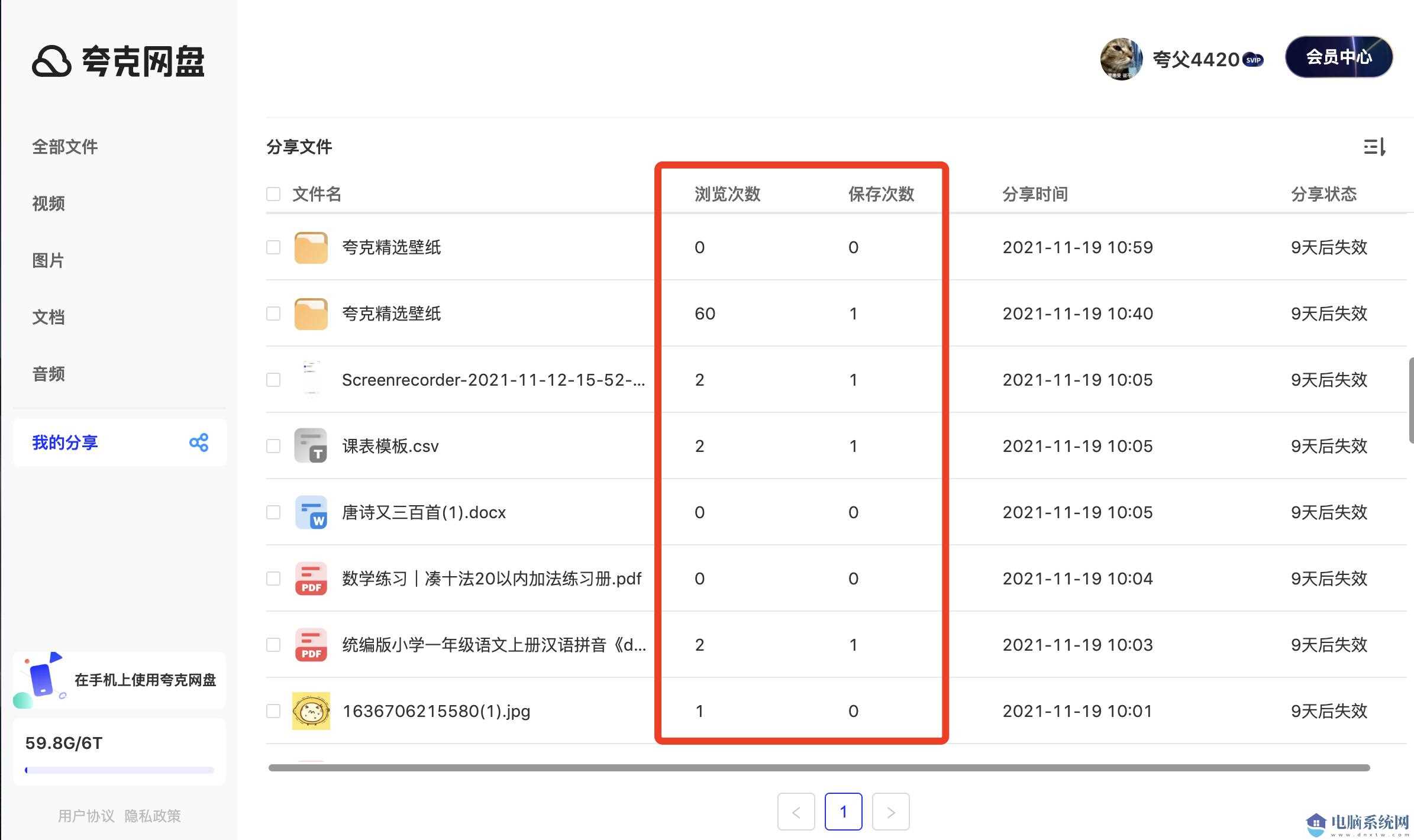1414x840 pixels.
Task: Click the share icon next to 我的分享
Action: click(x=199, y=442)
